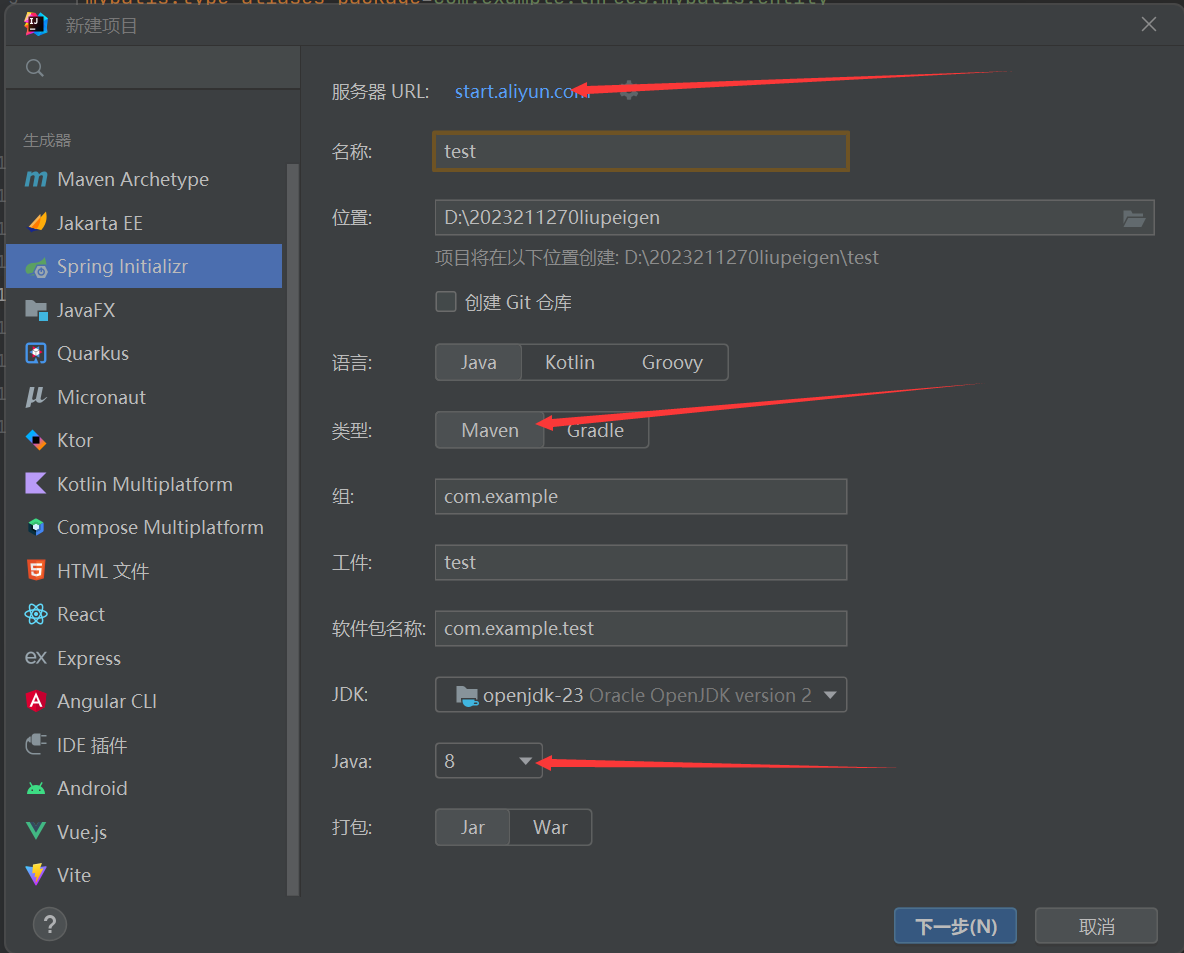1184x953 pixels.
Task: Choose Maven as the build type
Action: [490, 430]
